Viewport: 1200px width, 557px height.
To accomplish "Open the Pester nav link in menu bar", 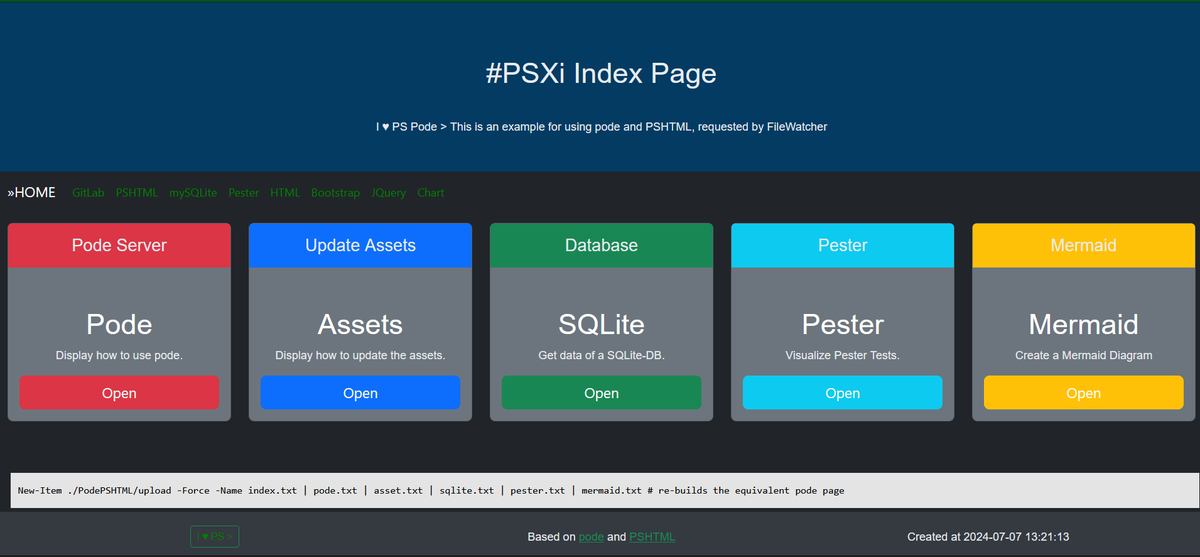I will (x=244, y=193).
